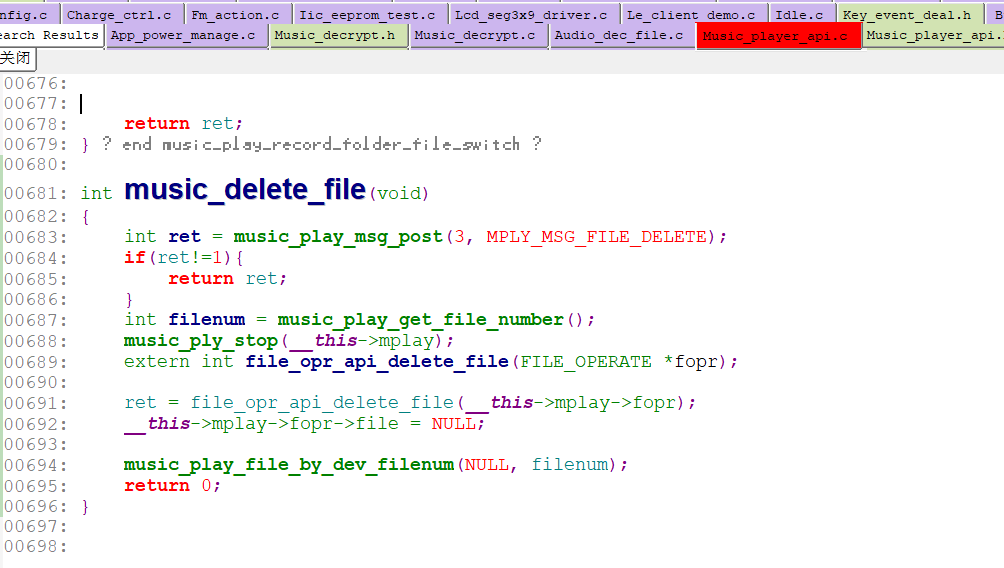Screen dimensions: 1004x568
Task: Click line number 00696
Action: pyautogui.click(x=35, y=507)
